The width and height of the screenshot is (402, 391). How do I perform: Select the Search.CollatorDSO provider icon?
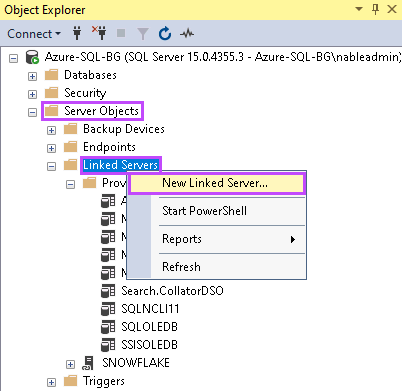[x=108, y=291]
